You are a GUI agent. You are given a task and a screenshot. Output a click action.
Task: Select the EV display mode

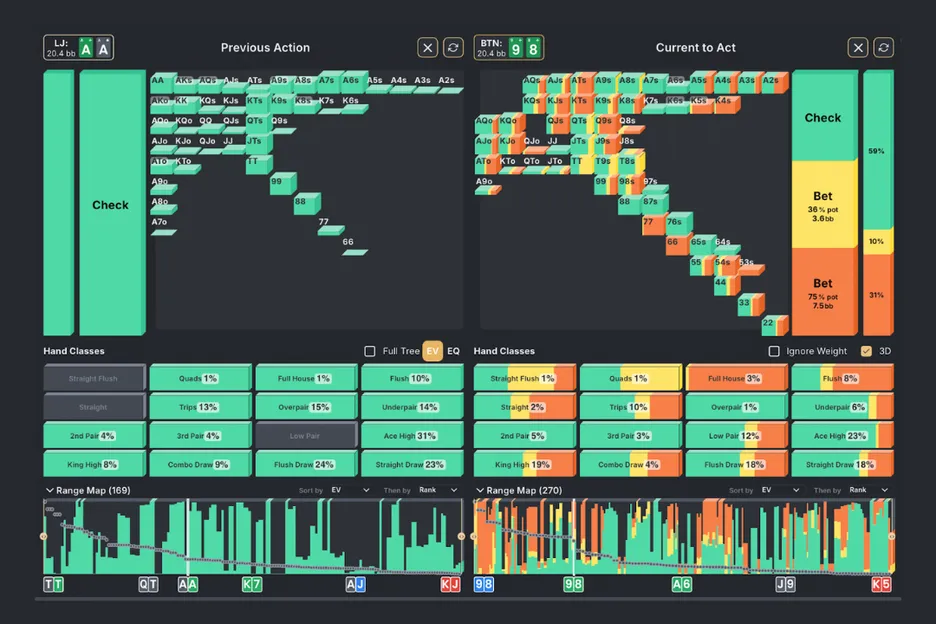pyautogui.click(x=432, y=351)
